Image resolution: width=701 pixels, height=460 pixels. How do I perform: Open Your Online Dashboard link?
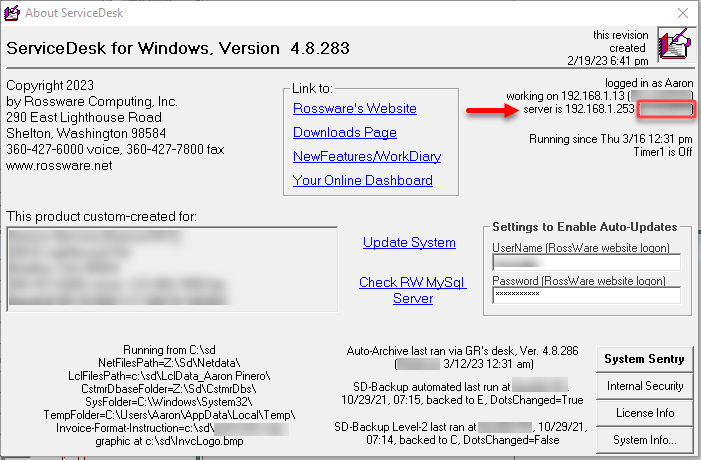click(363, 181)
